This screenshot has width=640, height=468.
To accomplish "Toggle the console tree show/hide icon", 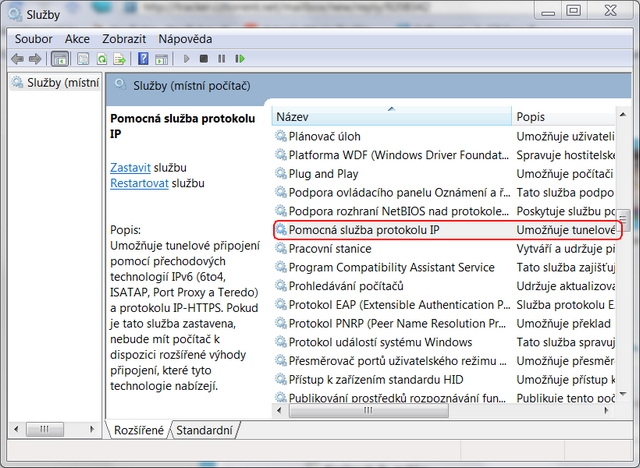I will (60, 59).
